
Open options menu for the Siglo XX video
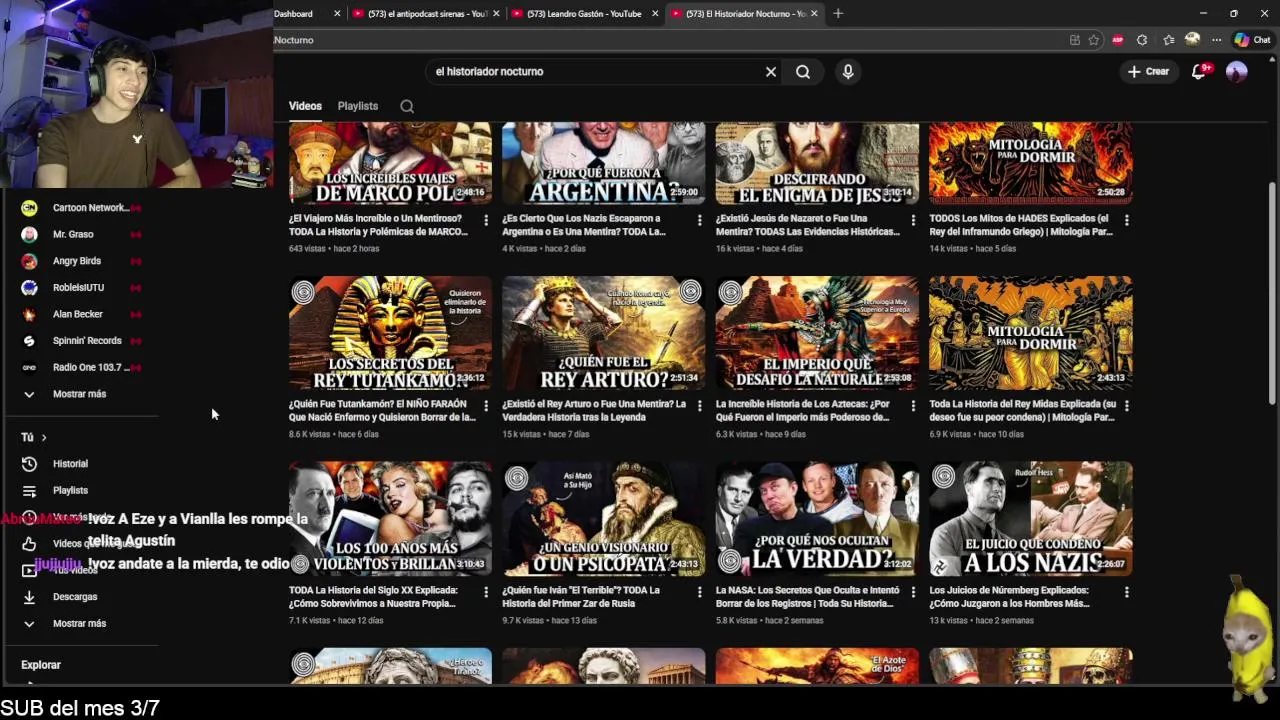pyautogui.click(x=486, y=592)
